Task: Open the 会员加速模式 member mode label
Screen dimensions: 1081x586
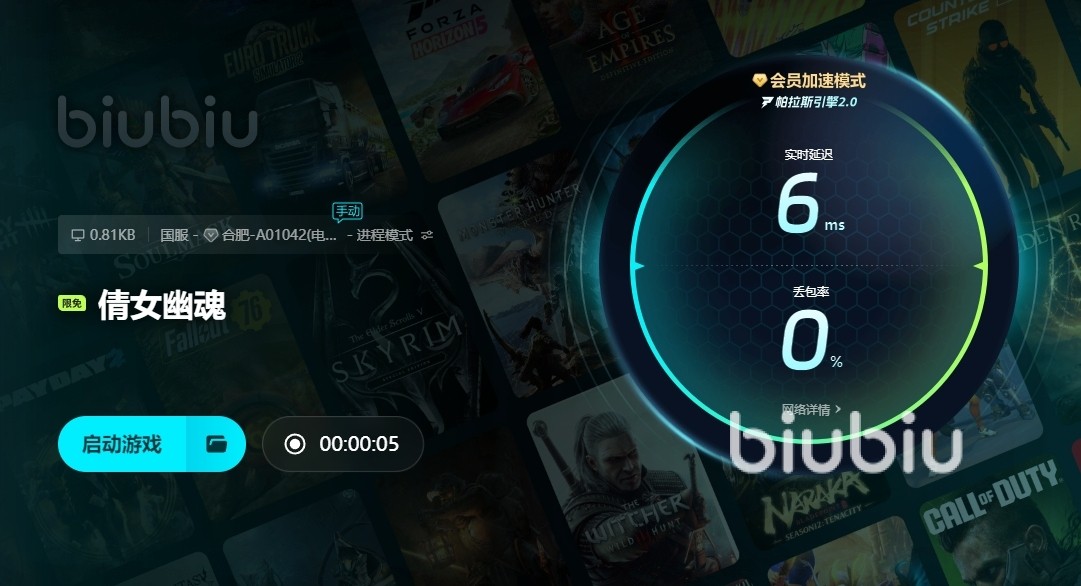Action: [x=818, y=81]
